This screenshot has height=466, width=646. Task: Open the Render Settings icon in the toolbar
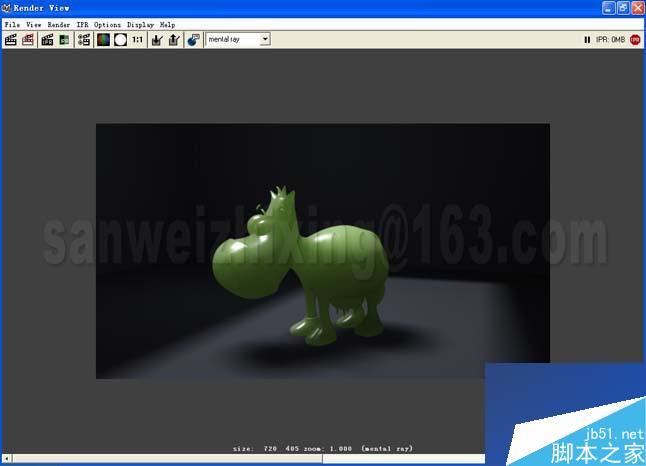click(84, 40)
